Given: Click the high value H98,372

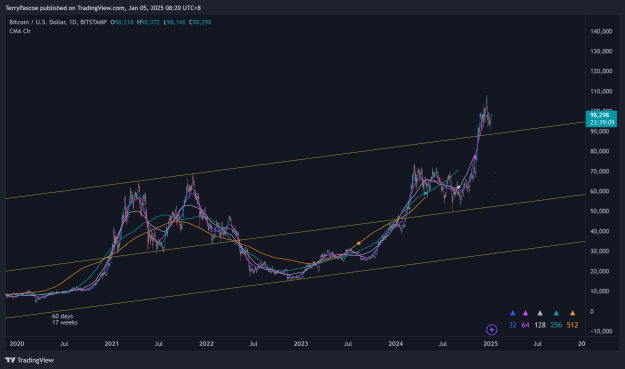Looking at the screenshot, I should click(148, 22).
